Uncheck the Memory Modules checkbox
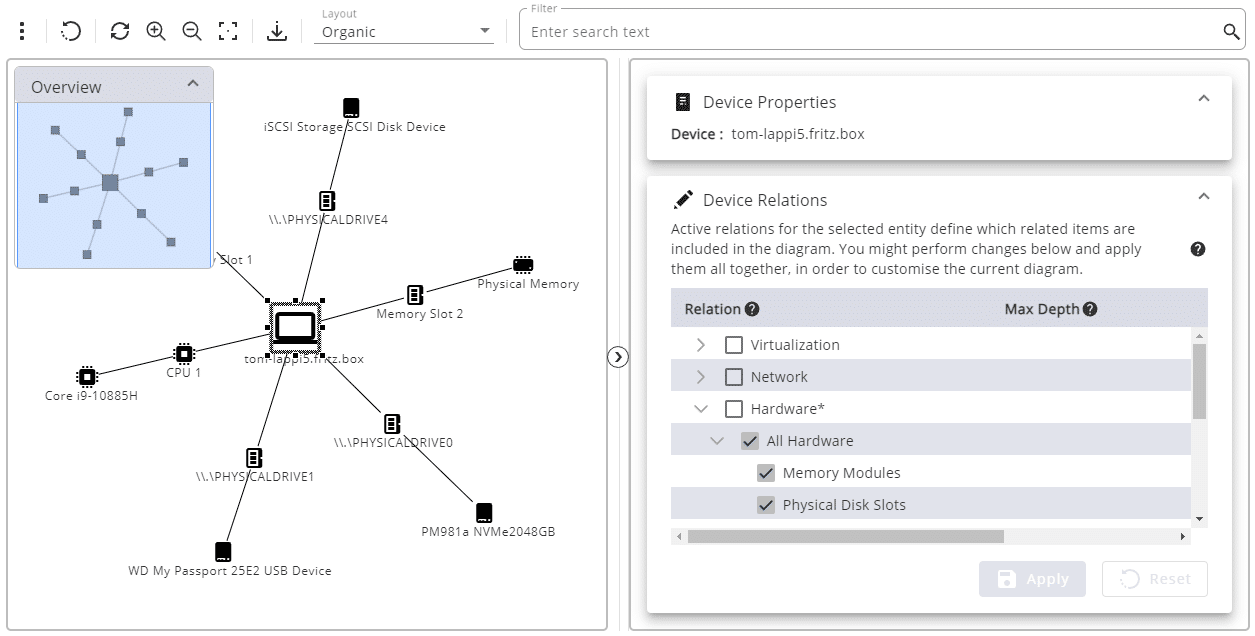The height and width of the screenshot is (636, 1255). pyautogui.click(x=766, y=473)
